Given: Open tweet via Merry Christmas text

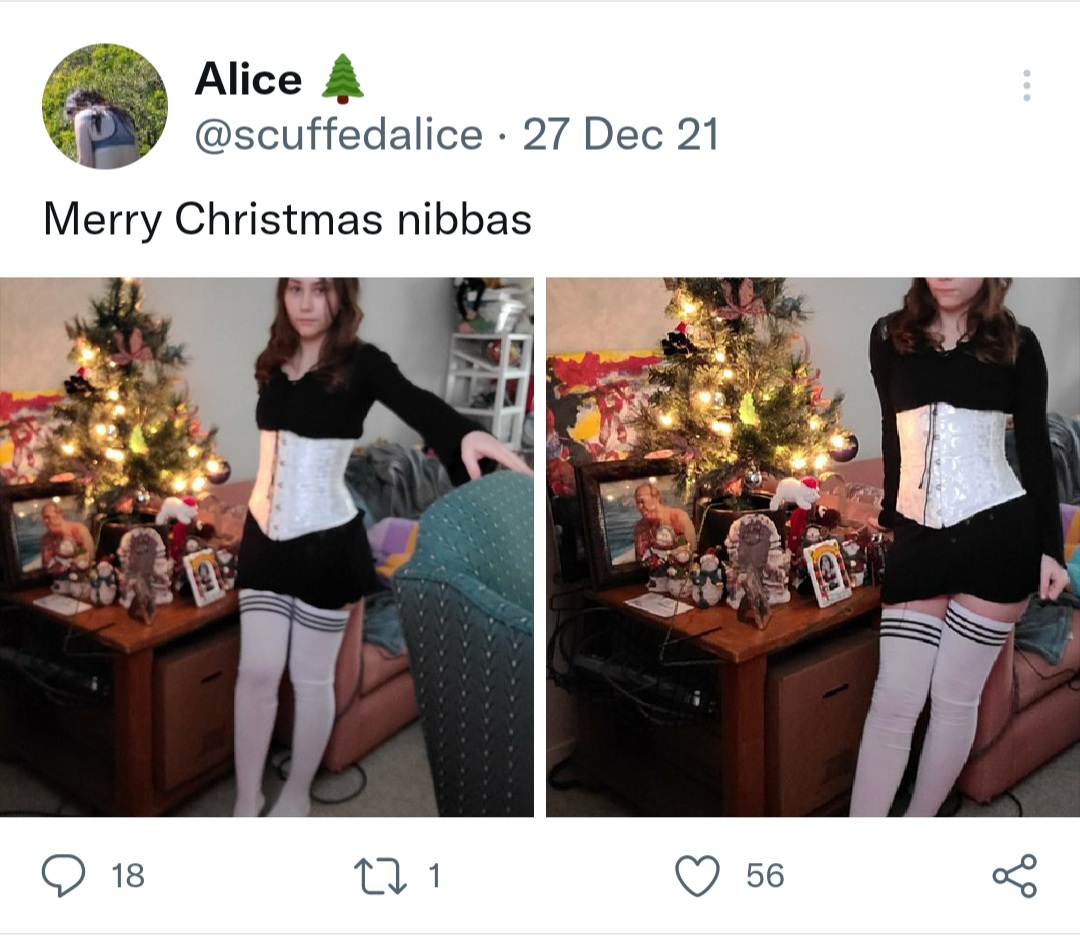Looking at the screenshot, I should click(x=287, y=219).
